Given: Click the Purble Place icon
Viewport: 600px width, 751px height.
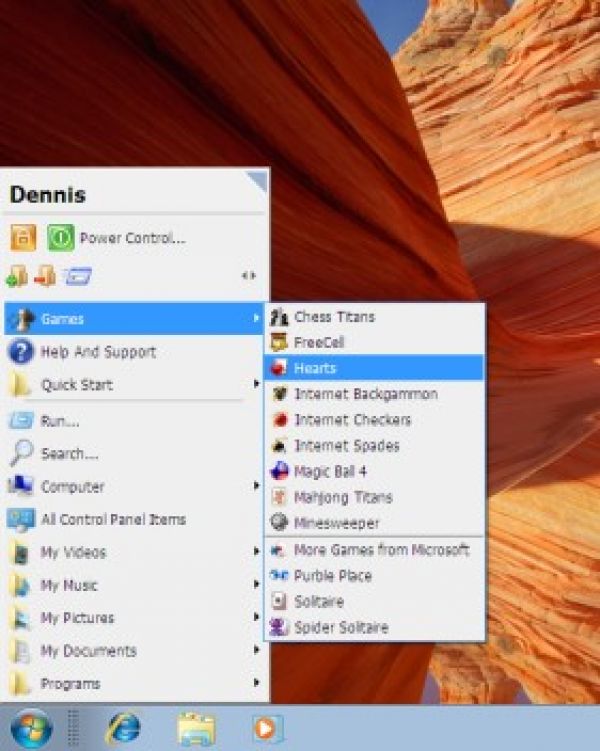Looking at the screenshot, I should pos(279,575).
